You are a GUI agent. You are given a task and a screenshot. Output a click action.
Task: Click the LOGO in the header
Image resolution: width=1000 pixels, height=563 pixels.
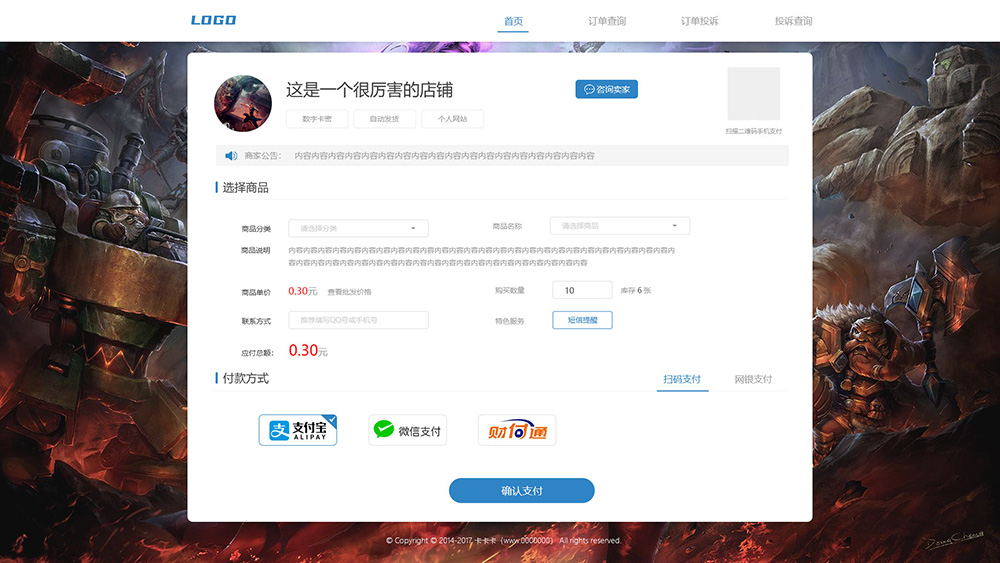(214, 20)
